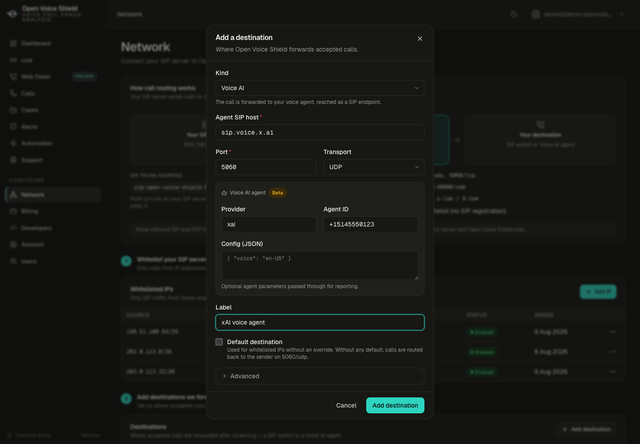
Task: Select Network in the sidebar
Action: coord(53,195)
